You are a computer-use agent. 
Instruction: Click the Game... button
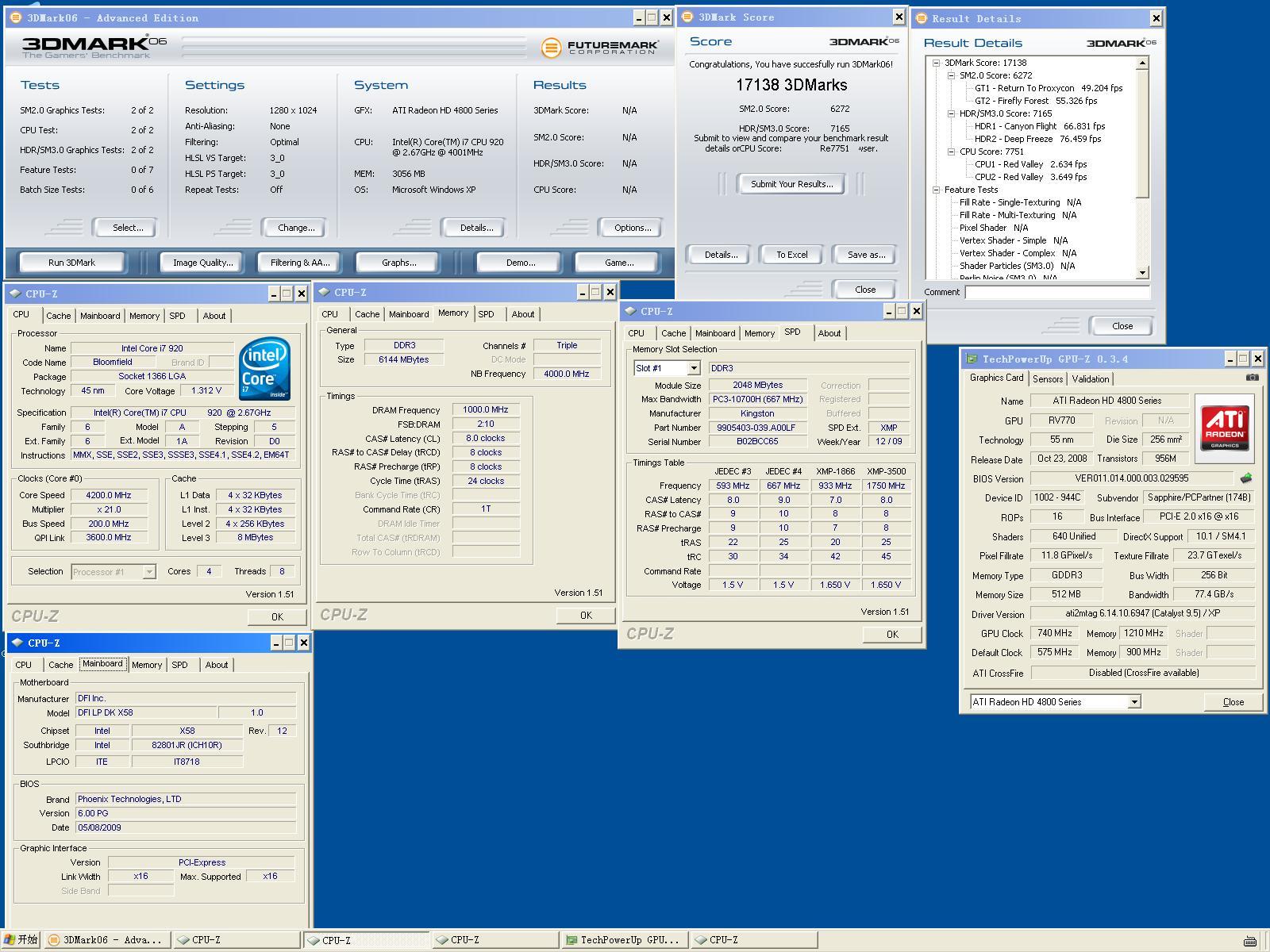619,263
